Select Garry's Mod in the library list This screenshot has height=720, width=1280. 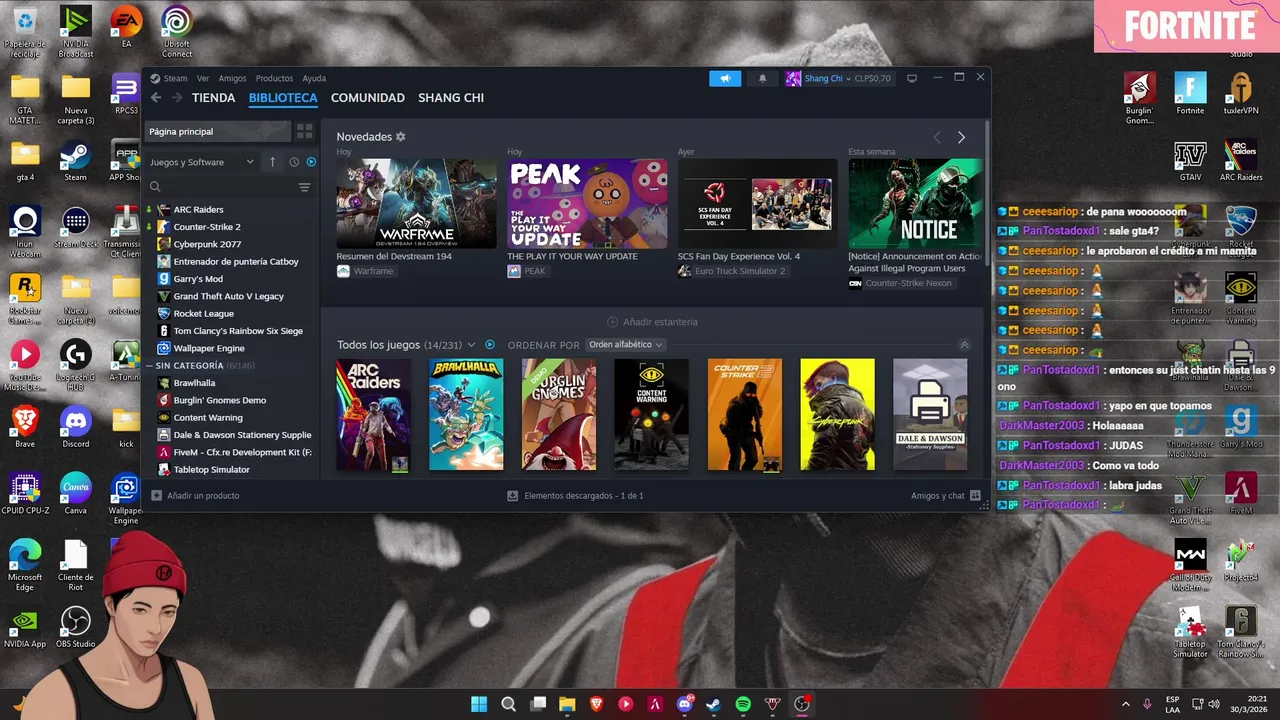coord(198,279)
